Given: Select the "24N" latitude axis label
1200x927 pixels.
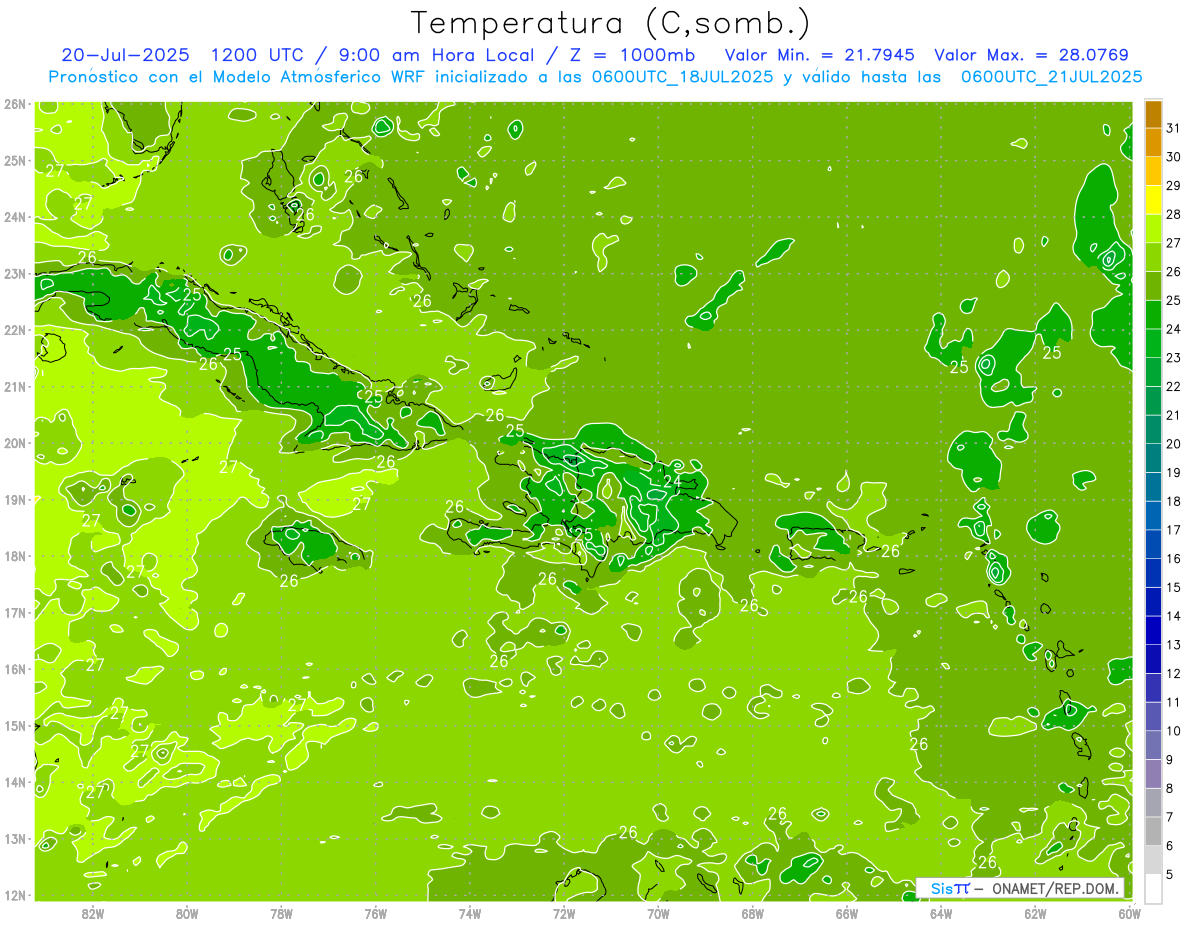Looking at the screenshot, I should pos(15,216).
